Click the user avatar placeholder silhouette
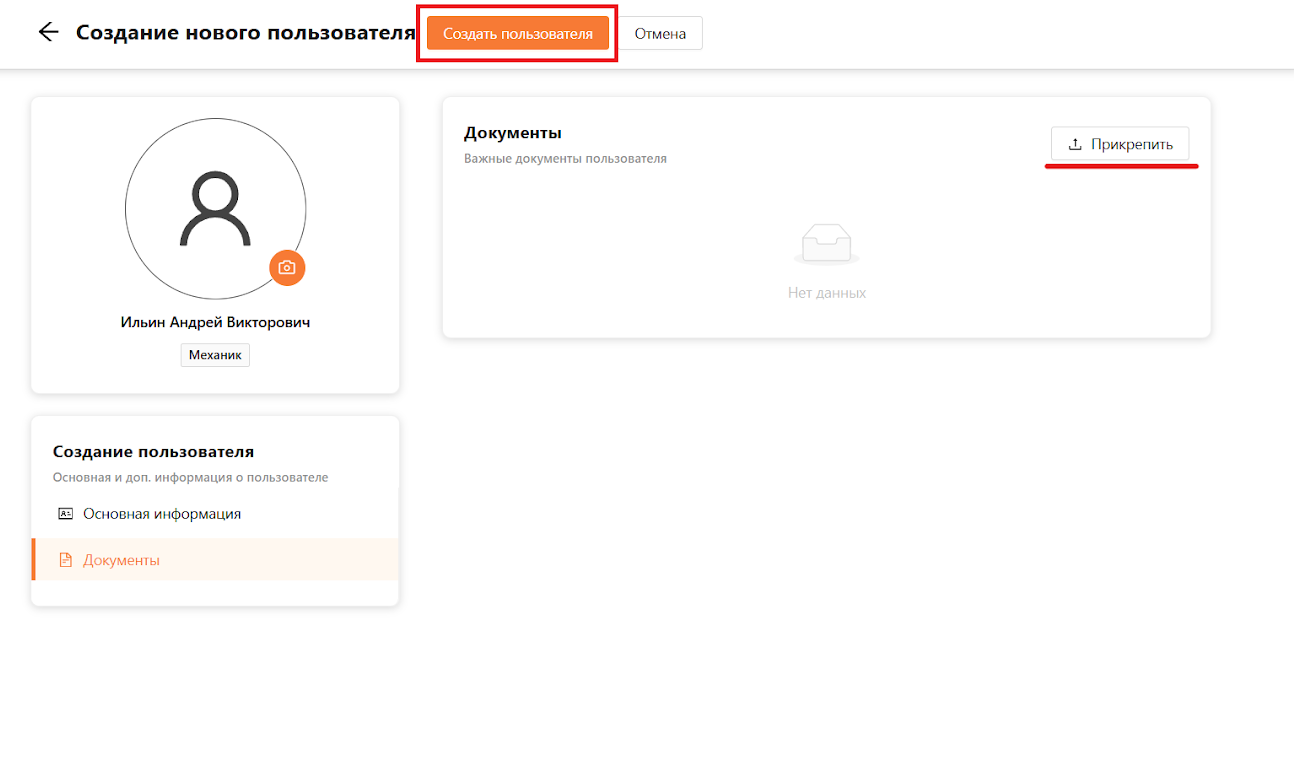 215,209
